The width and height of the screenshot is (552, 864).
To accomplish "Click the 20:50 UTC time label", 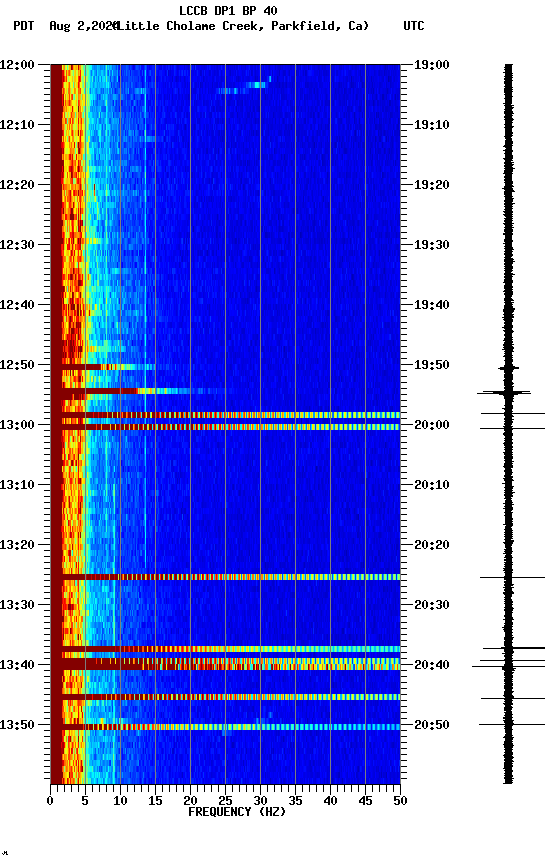I will pos(432,725).
